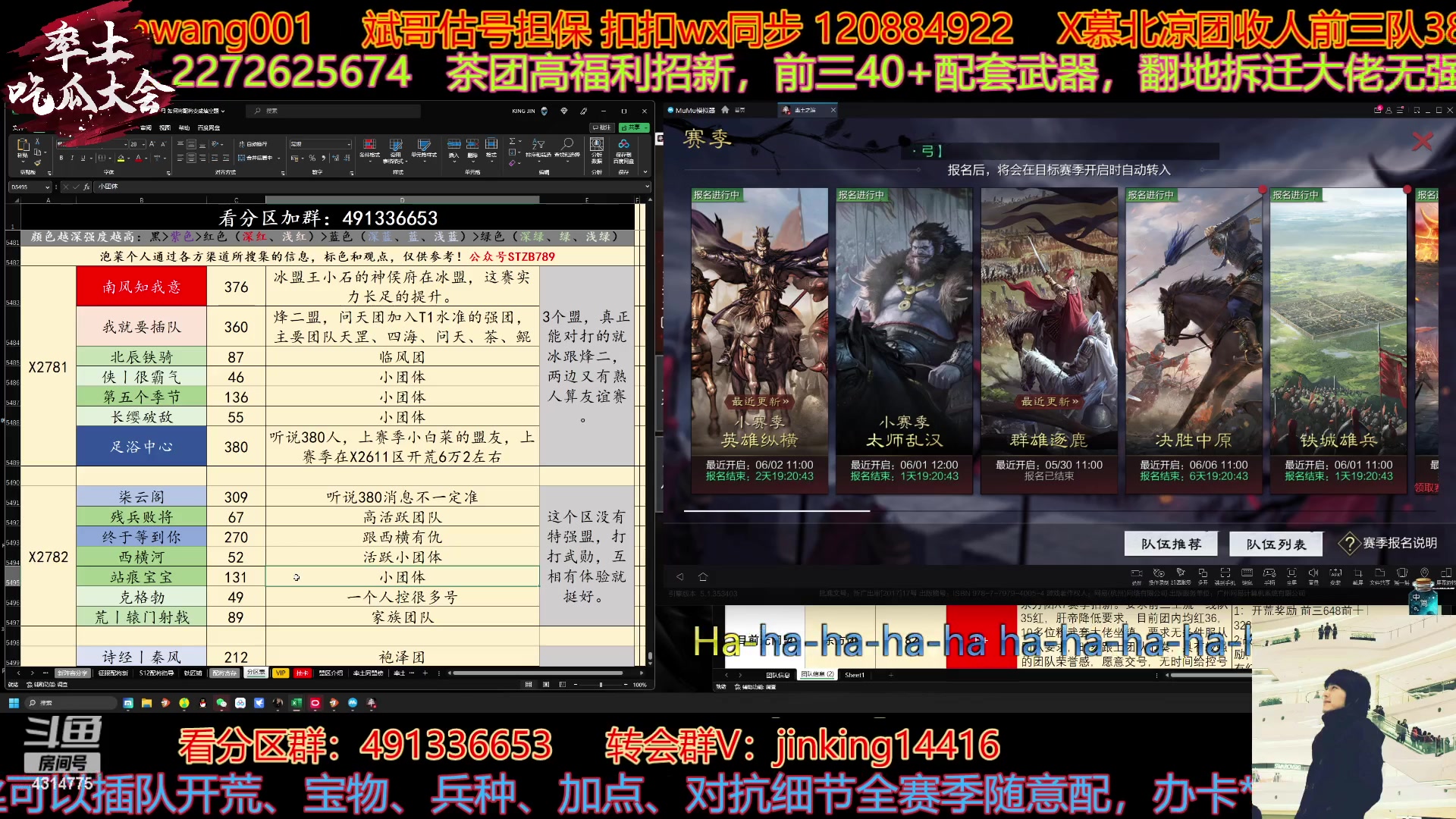
Task: Click the red font color swatch
Action: (x=138, y=158)
